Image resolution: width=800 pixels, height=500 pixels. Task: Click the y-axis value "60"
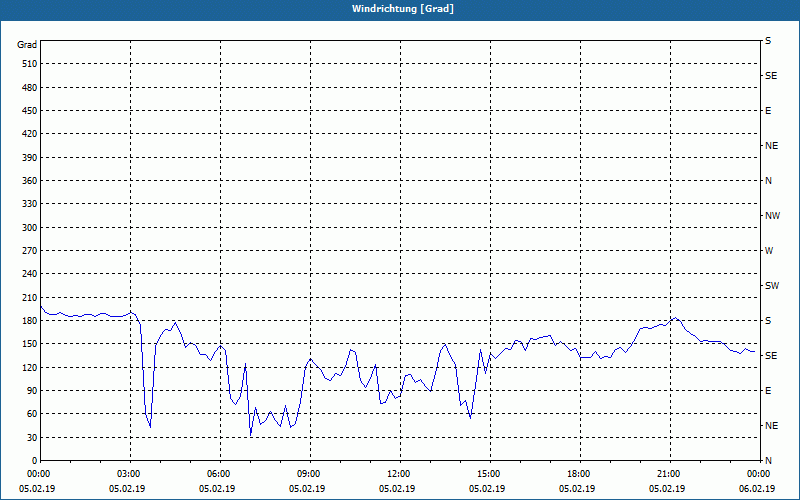32,414
